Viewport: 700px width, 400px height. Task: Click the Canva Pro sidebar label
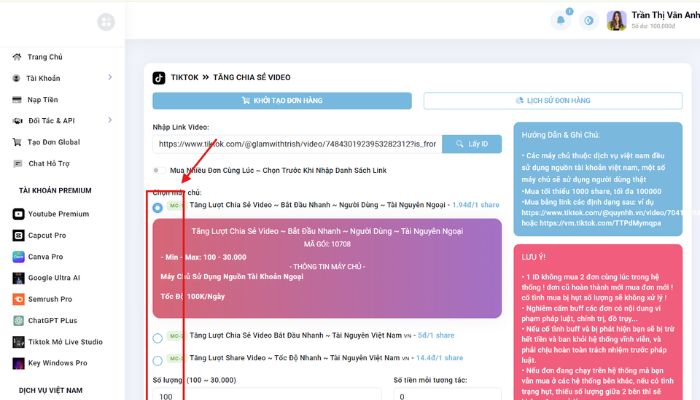point(46,257)
